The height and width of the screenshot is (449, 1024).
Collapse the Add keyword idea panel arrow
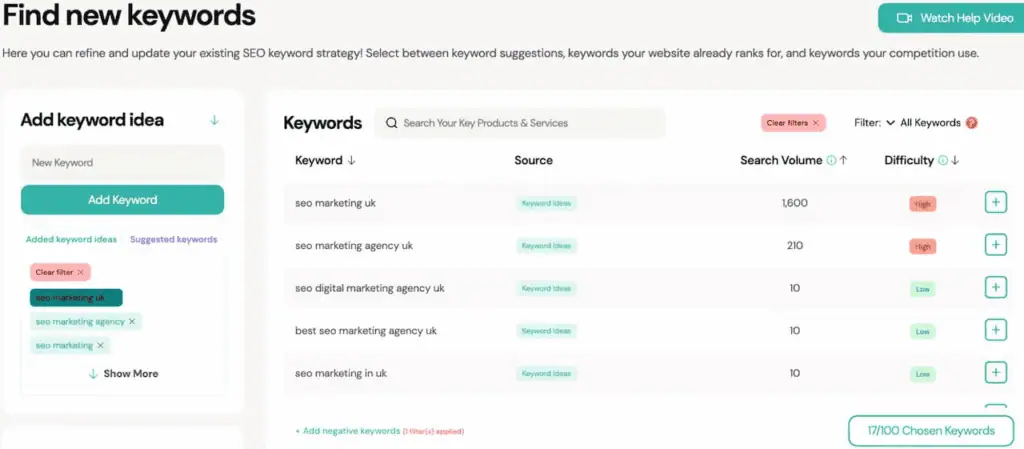[x=214, y=120]
